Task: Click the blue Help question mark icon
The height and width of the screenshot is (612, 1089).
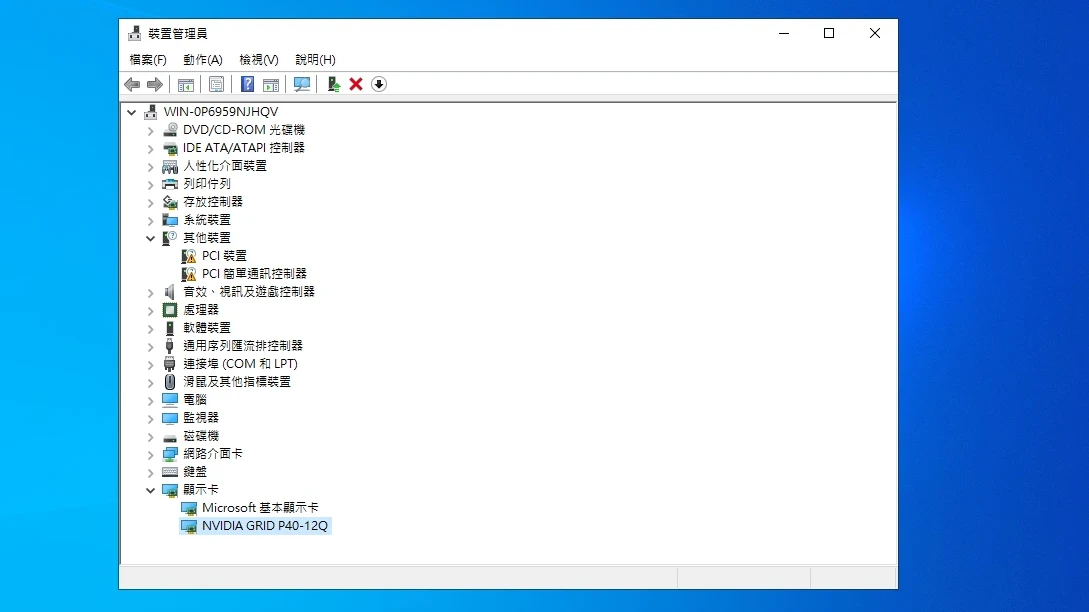Action: [x=247, y=85]
